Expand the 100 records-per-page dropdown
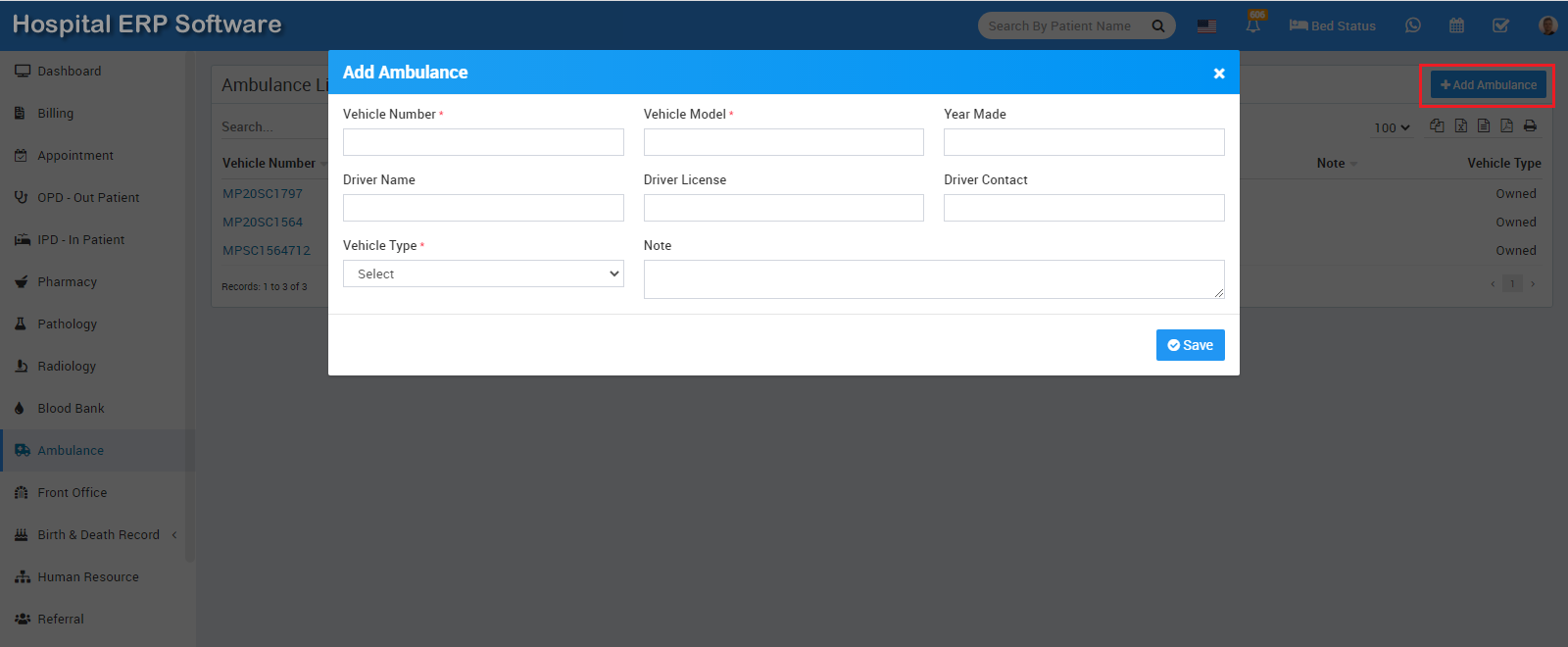Screen dimensions: 1568x647 (1392, 127)
